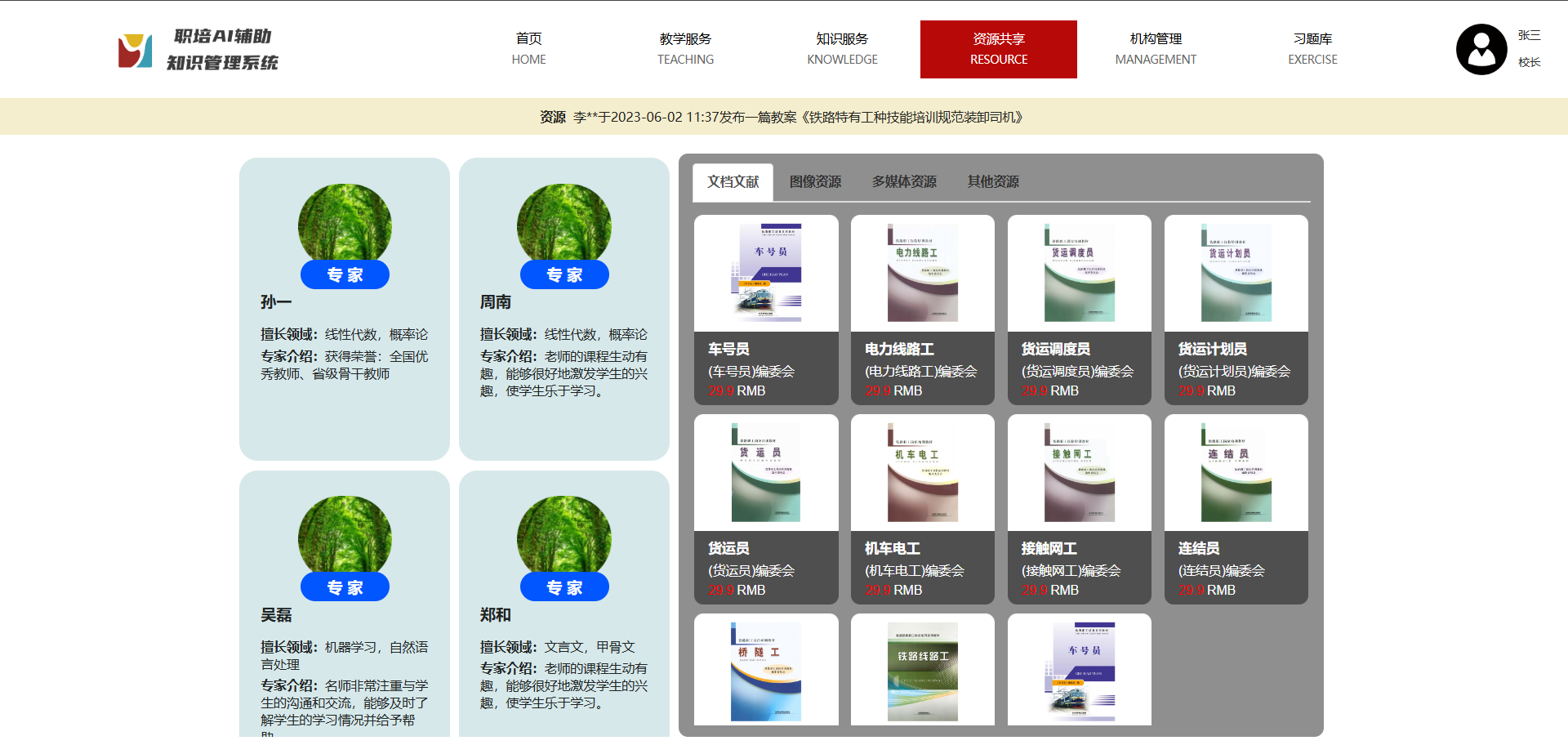Open the user avatar profile icon
The width and height of the screenshot is (1568, 745).
click(x=1481, y=50)
